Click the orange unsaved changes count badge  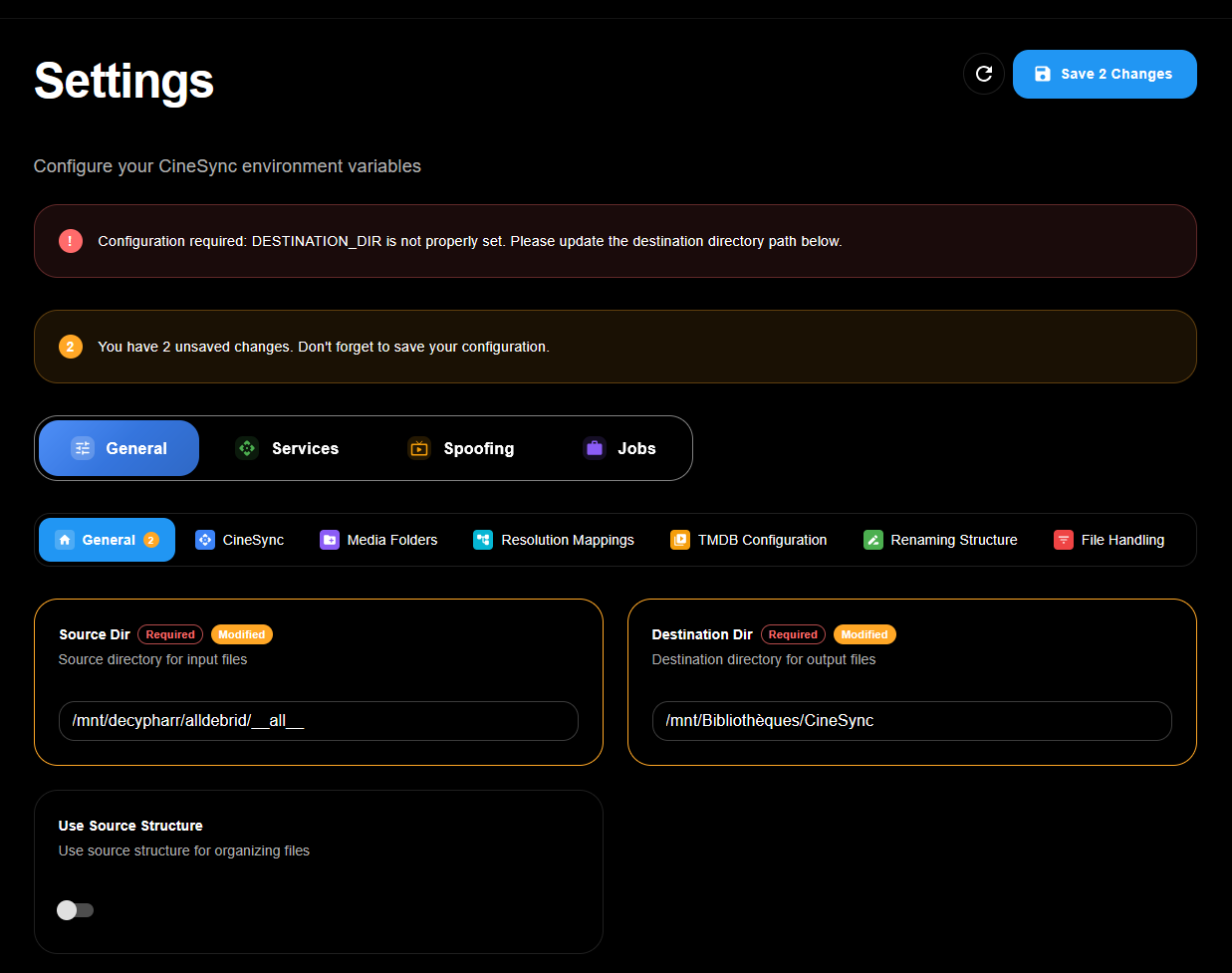pos(71,347)
